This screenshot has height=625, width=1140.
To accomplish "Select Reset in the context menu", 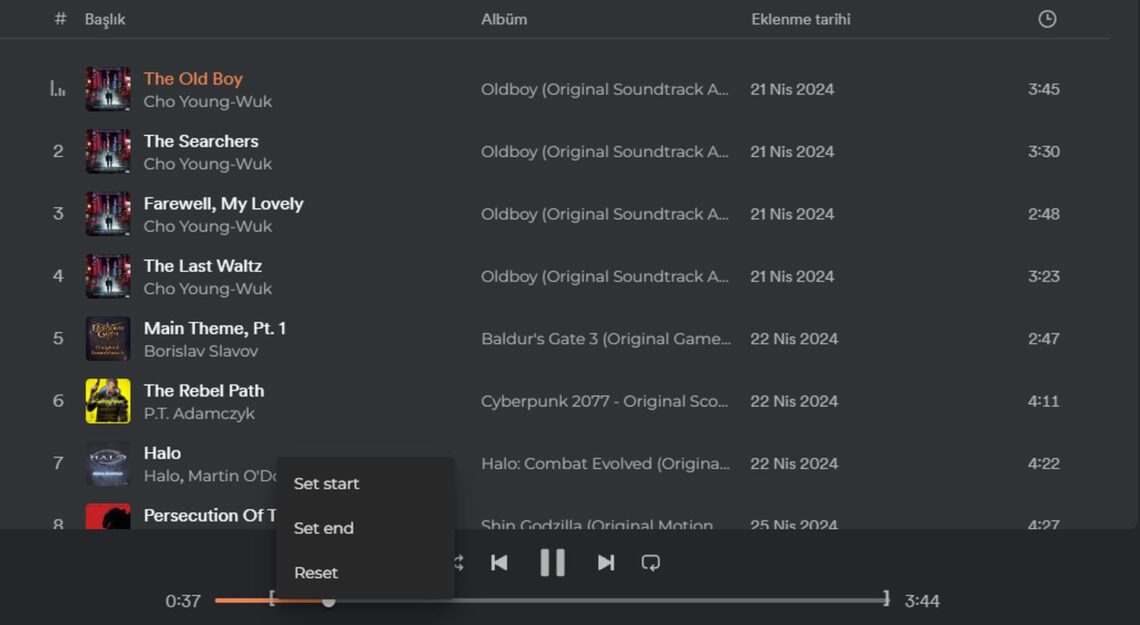I will coord(316,573).
